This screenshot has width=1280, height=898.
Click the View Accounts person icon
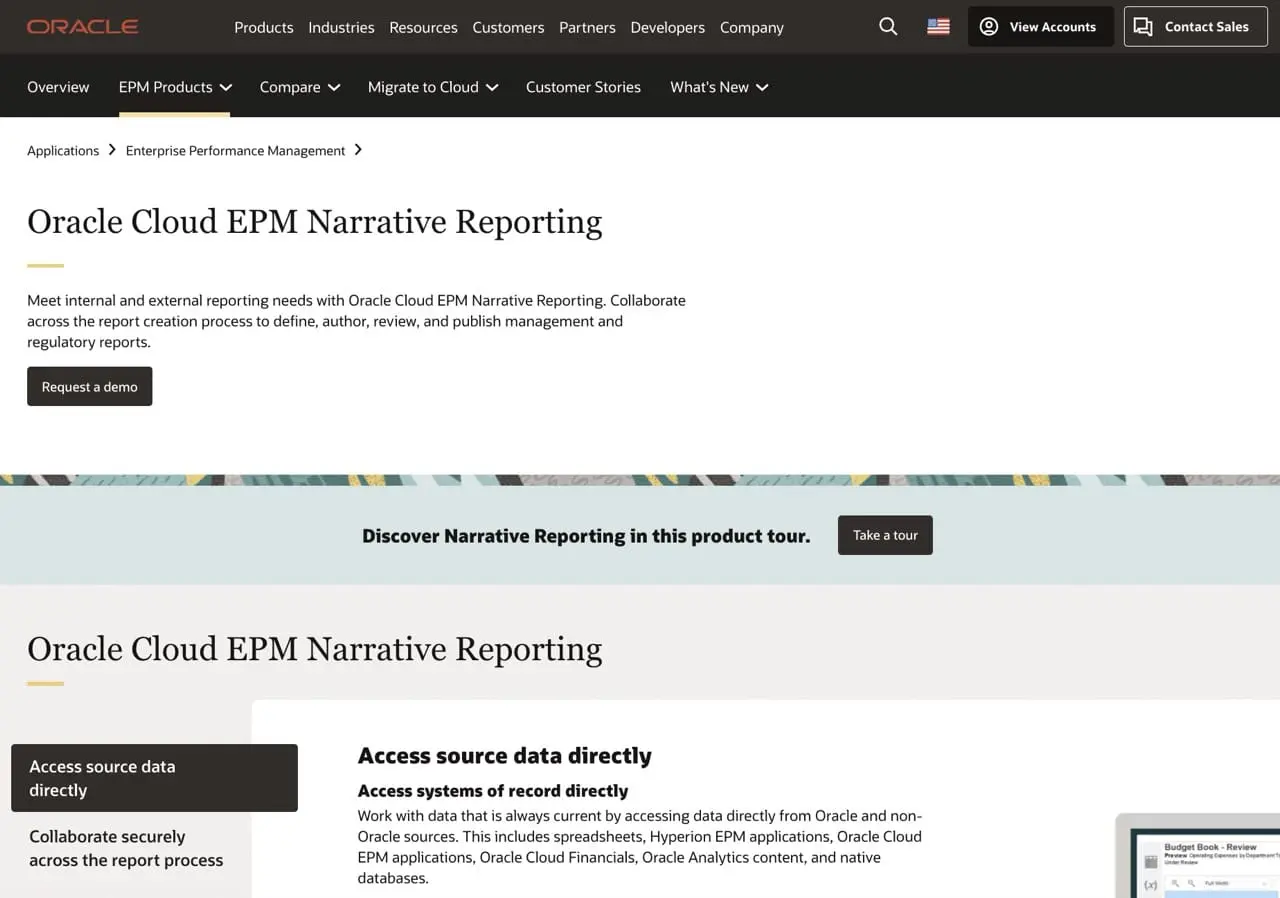(x=988, y=26)
